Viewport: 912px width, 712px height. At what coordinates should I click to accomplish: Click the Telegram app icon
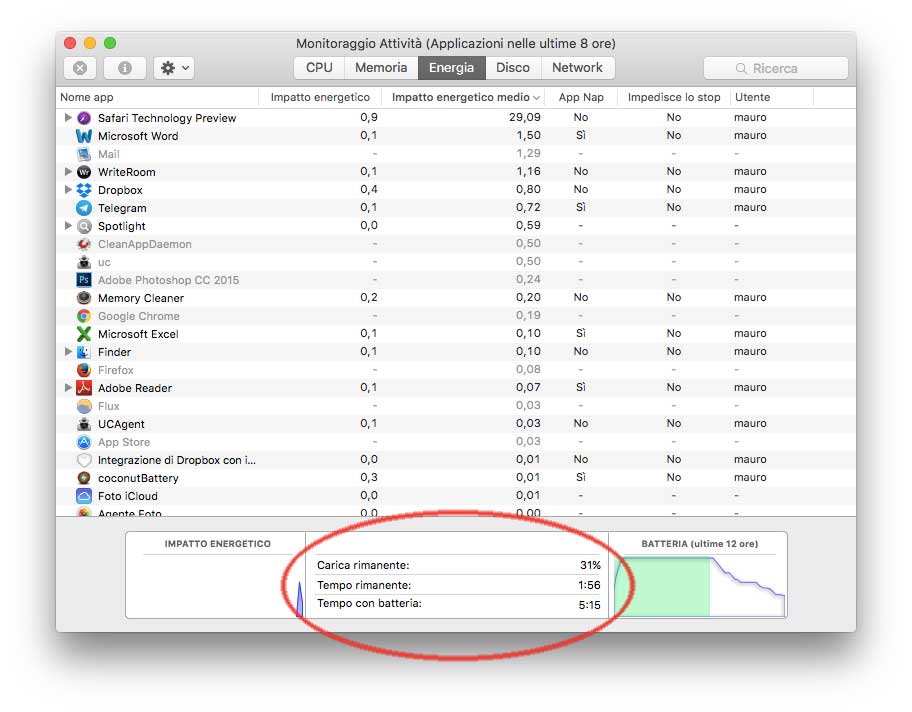pyautogui.click(x=84, y=208)
